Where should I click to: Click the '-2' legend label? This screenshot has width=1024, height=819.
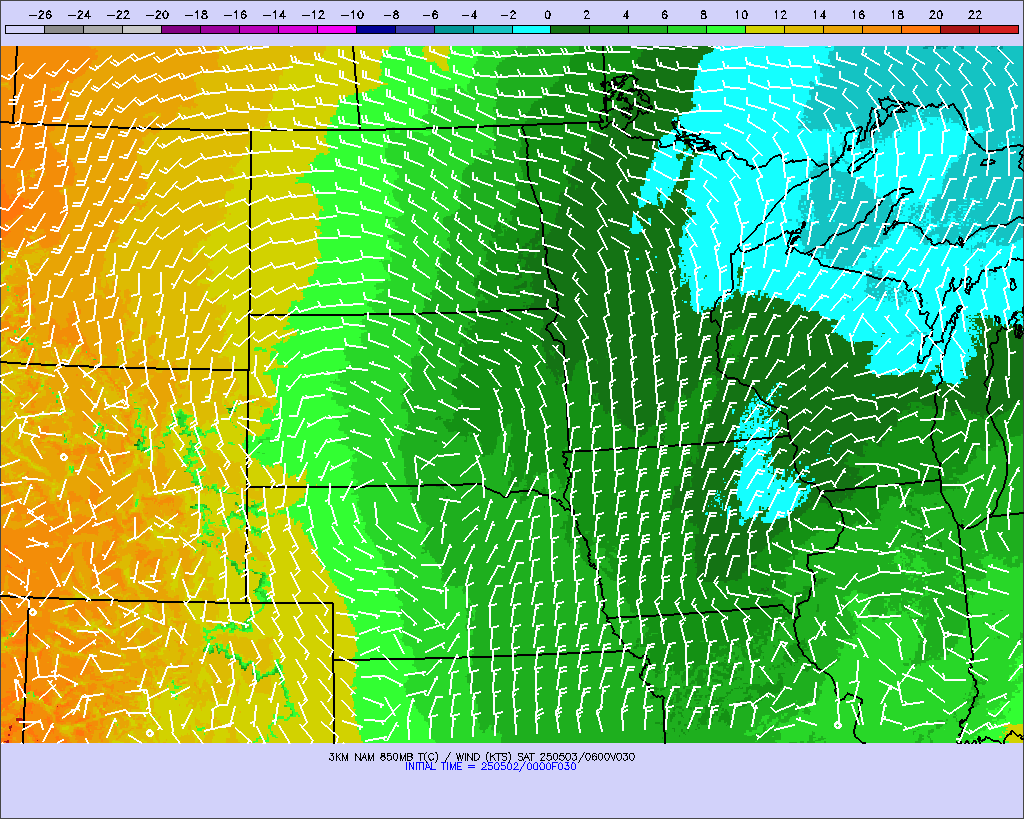click(x=508, y=14)
